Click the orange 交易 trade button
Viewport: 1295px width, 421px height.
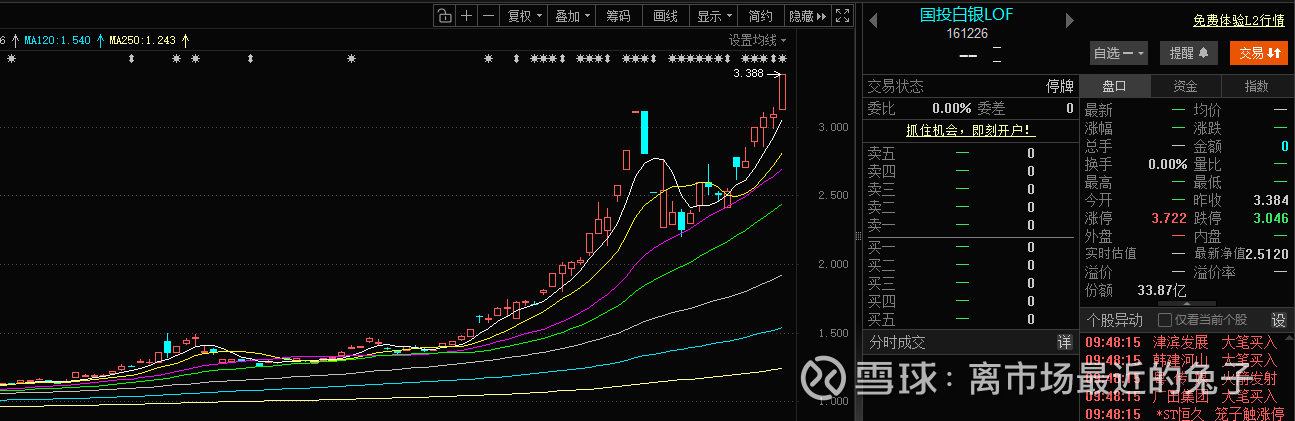click(x=1259, y=53)
